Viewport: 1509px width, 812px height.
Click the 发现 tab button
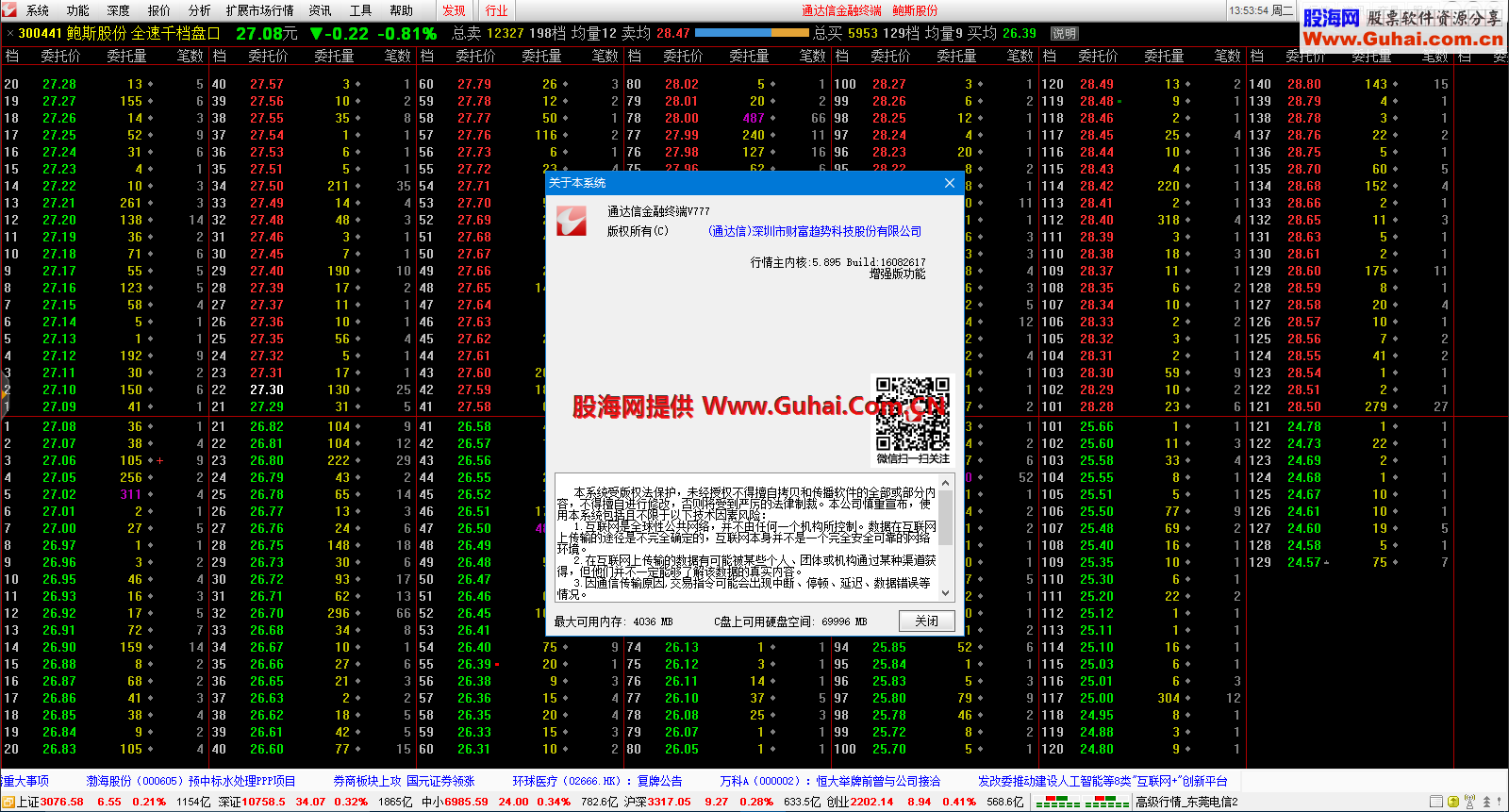pyautogui.click(x=455, y=10)
